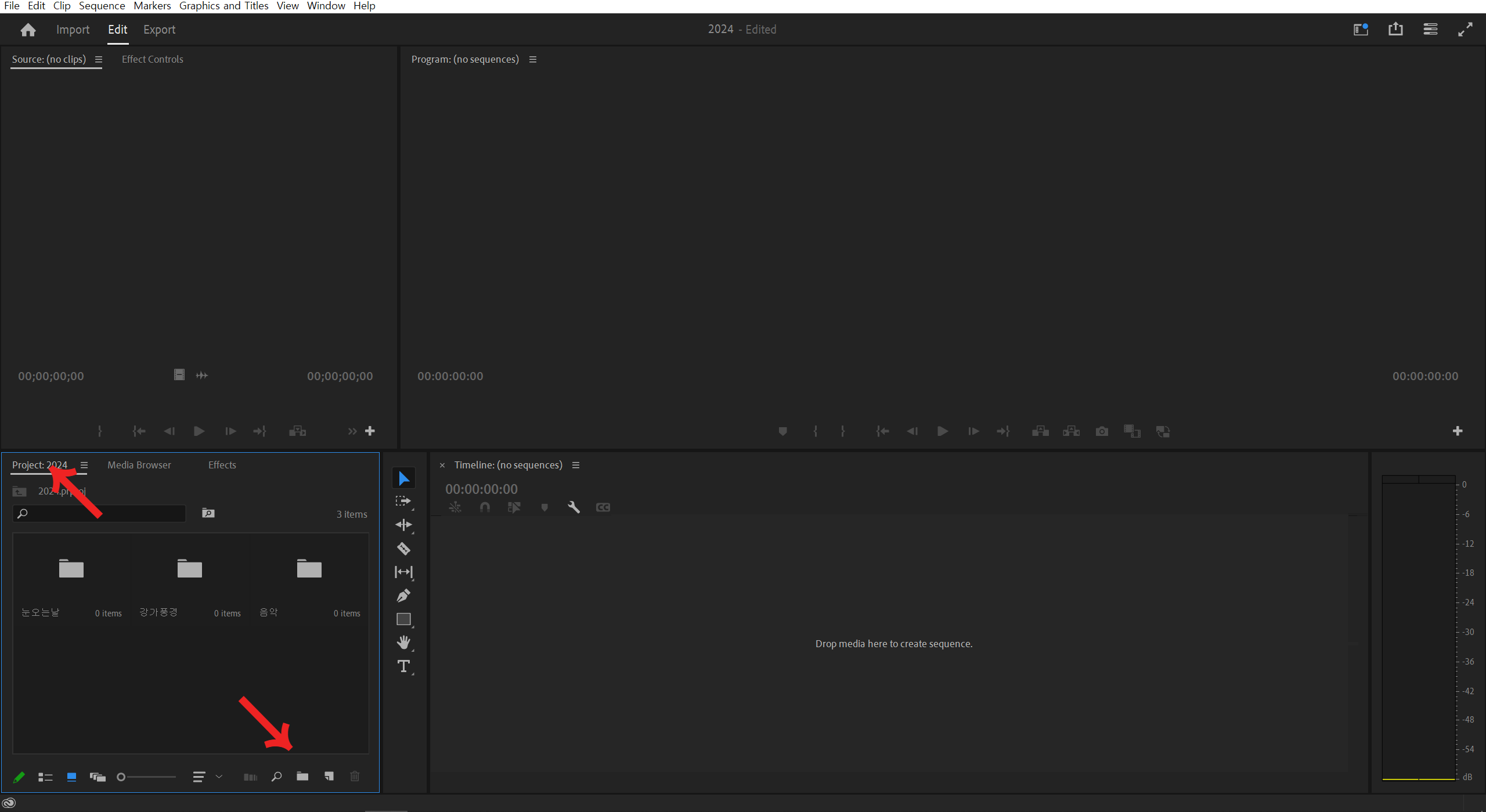Toggle icon view in Project panel
Screen dimensions: 1486x812
click(71, 777)
